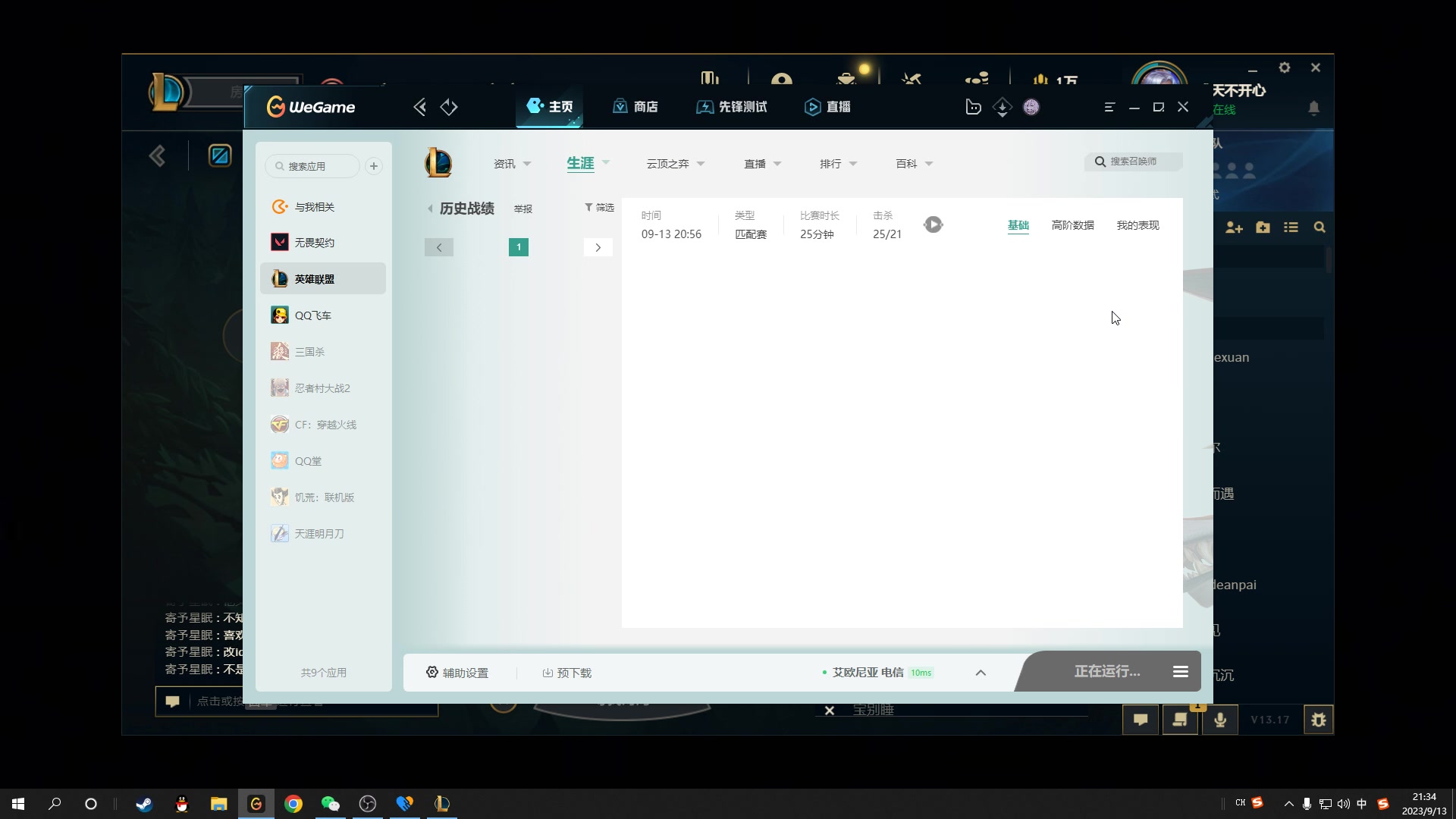1456x819 pixels.
Task: Search friends in League client
Action: coord(1319,227)
